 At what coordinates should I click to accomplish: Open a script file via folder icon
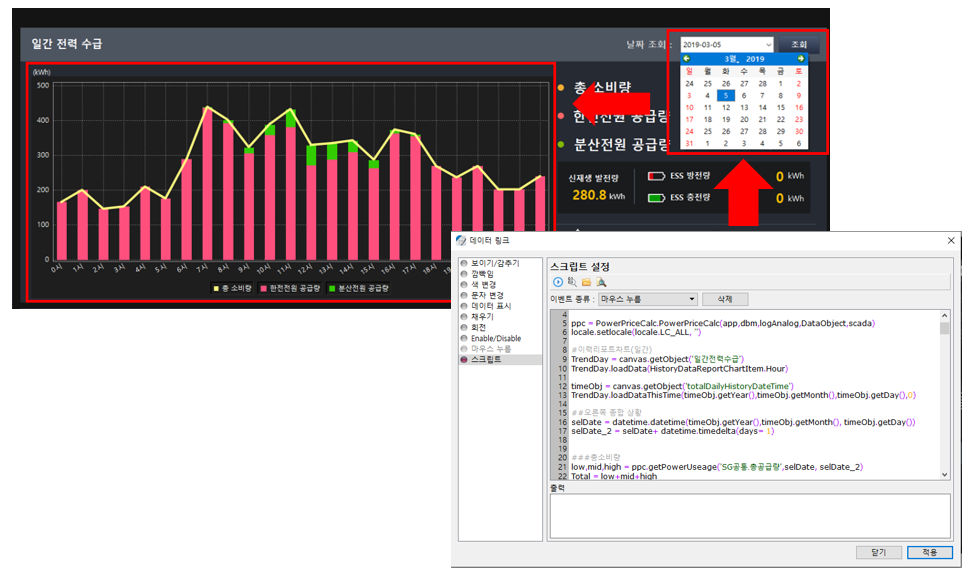coord(586,282)
